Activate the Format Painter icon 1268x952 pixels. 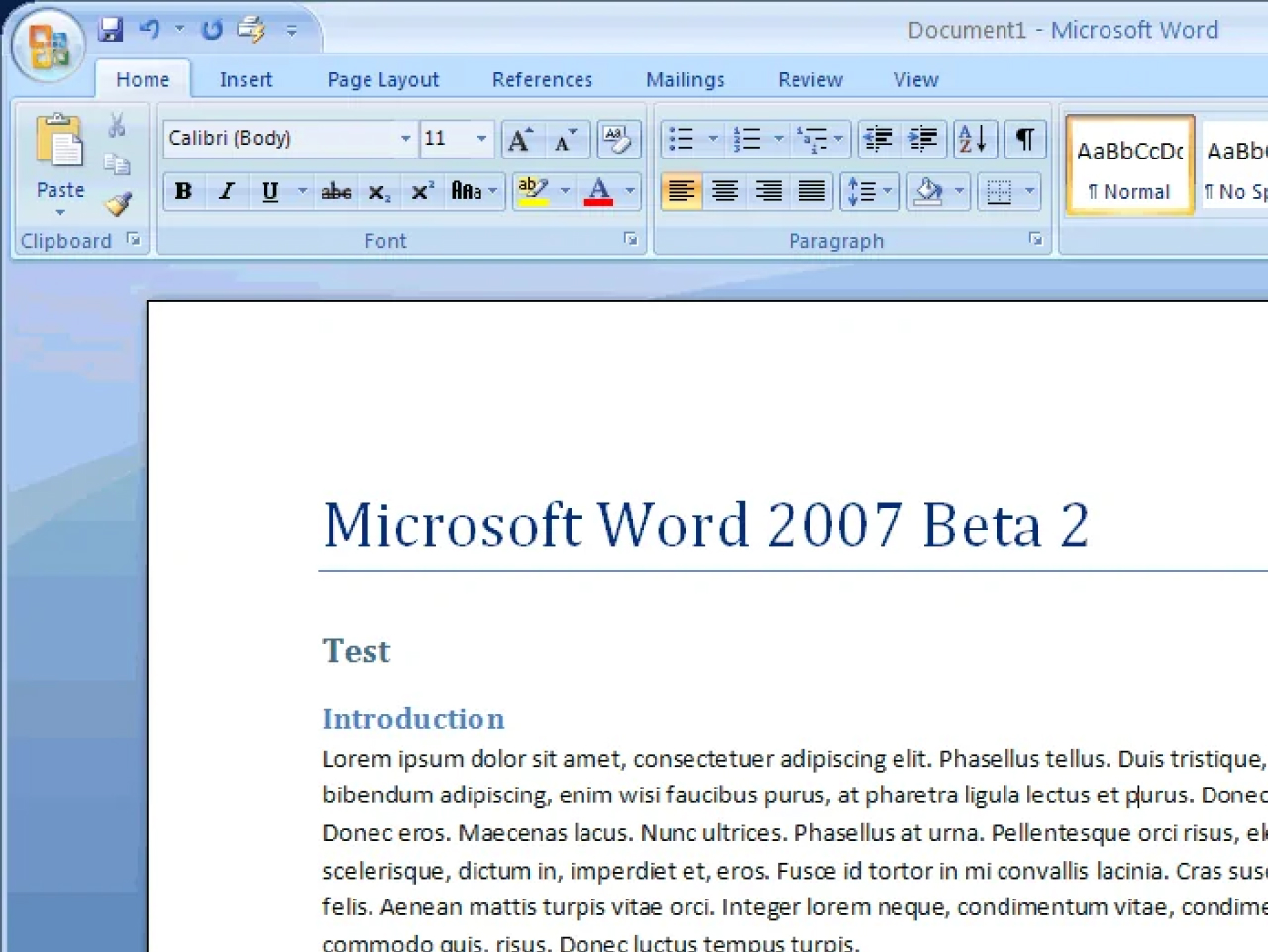click(x=118, y=205)
